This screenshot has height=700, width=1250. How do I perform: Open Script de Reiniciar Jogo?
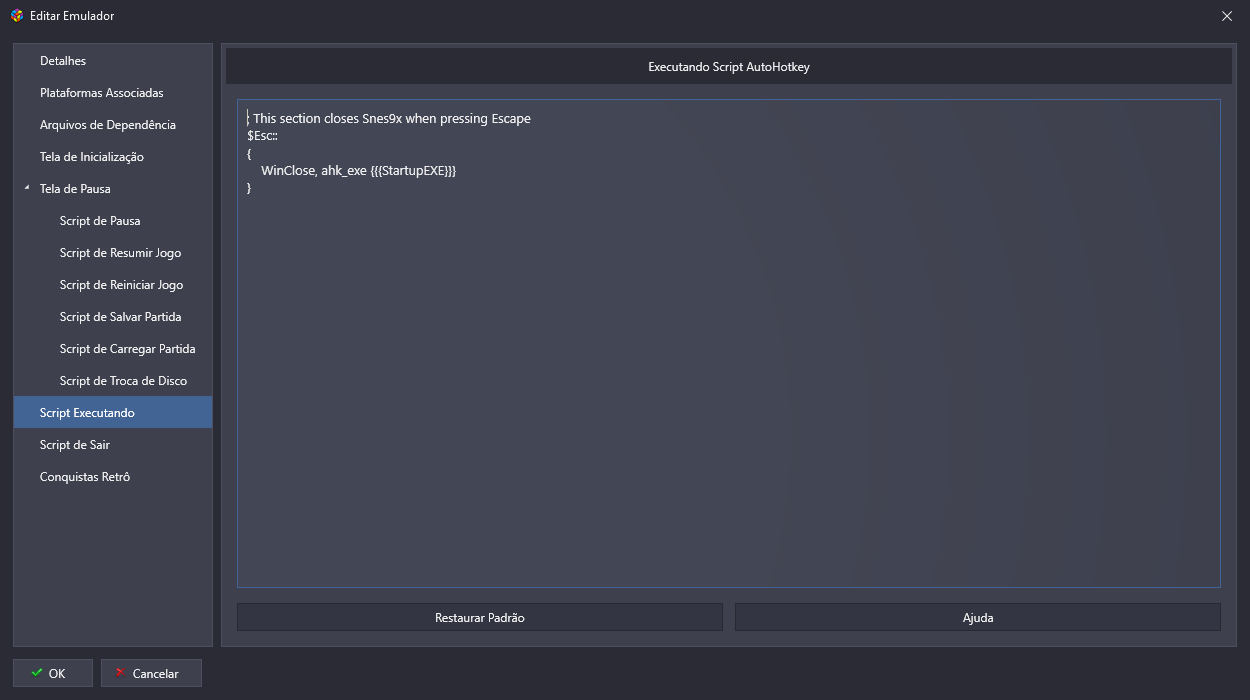[x=121, y=285]
